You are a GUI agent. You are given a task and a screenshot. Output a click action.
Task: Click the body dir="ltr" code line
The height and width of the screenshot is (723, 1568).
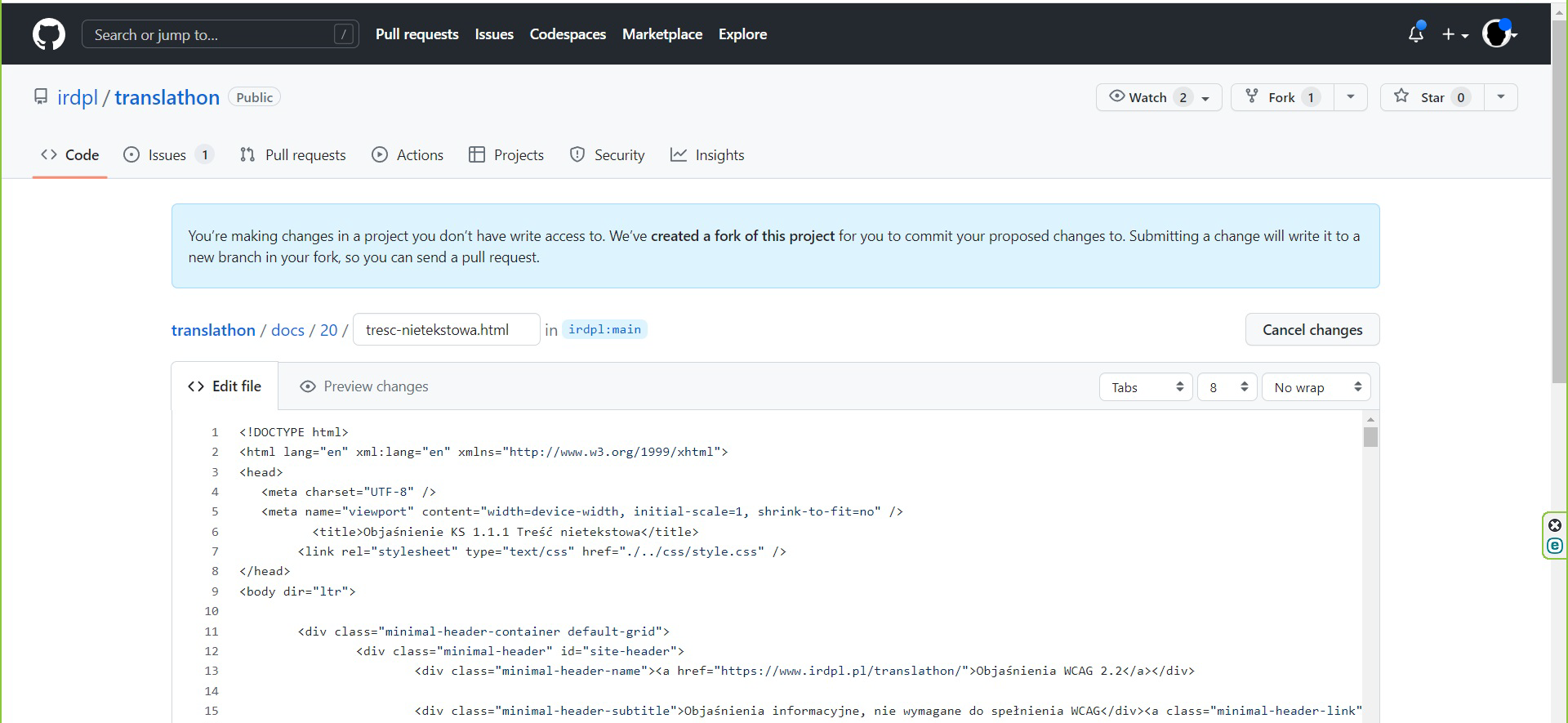pyautogui.click(x=297, y=591)
